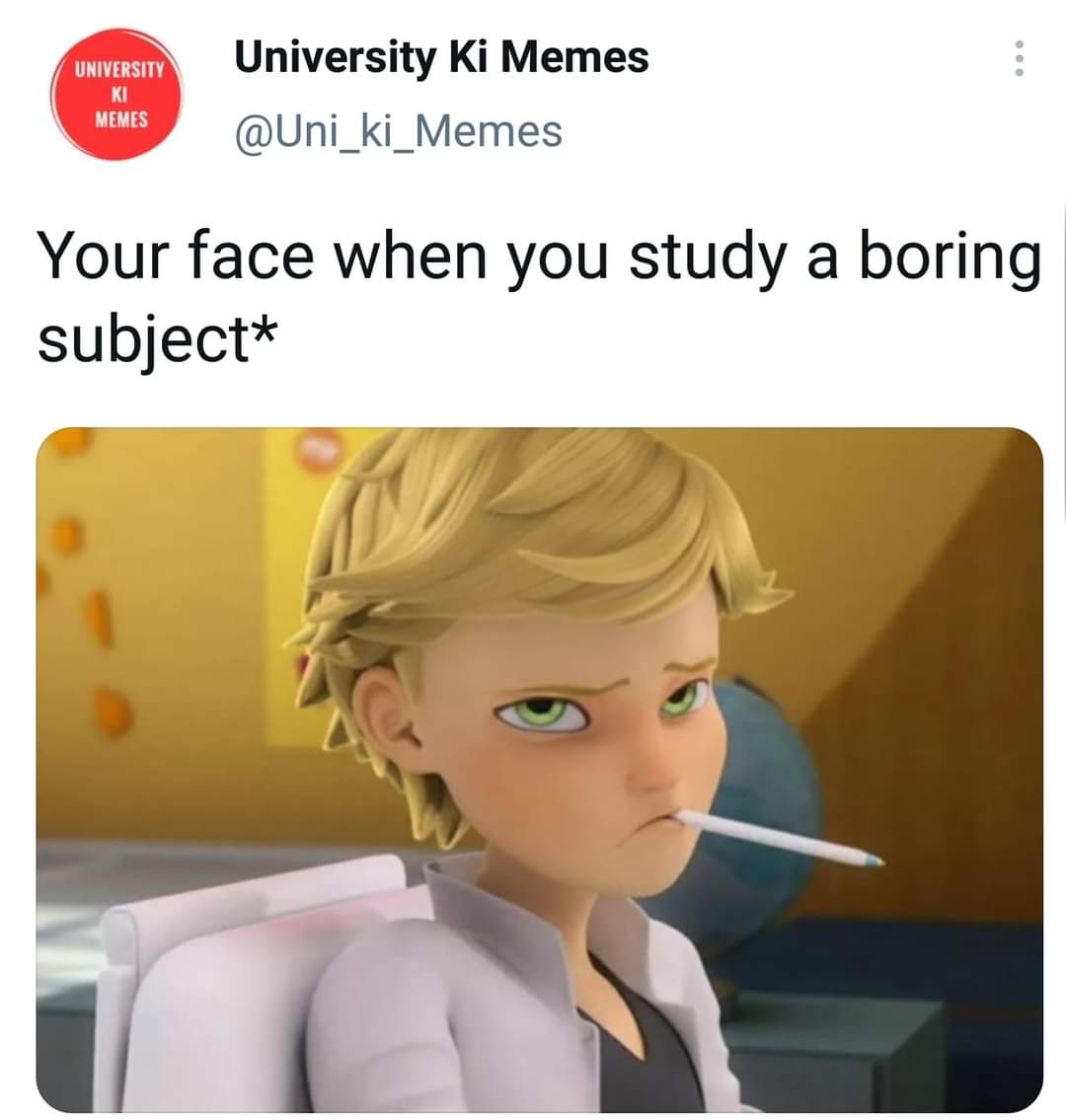Click the word UNIVERSITY inside the avatar
Viewport: 1066px width, 1120px height.
coord(120,70)
